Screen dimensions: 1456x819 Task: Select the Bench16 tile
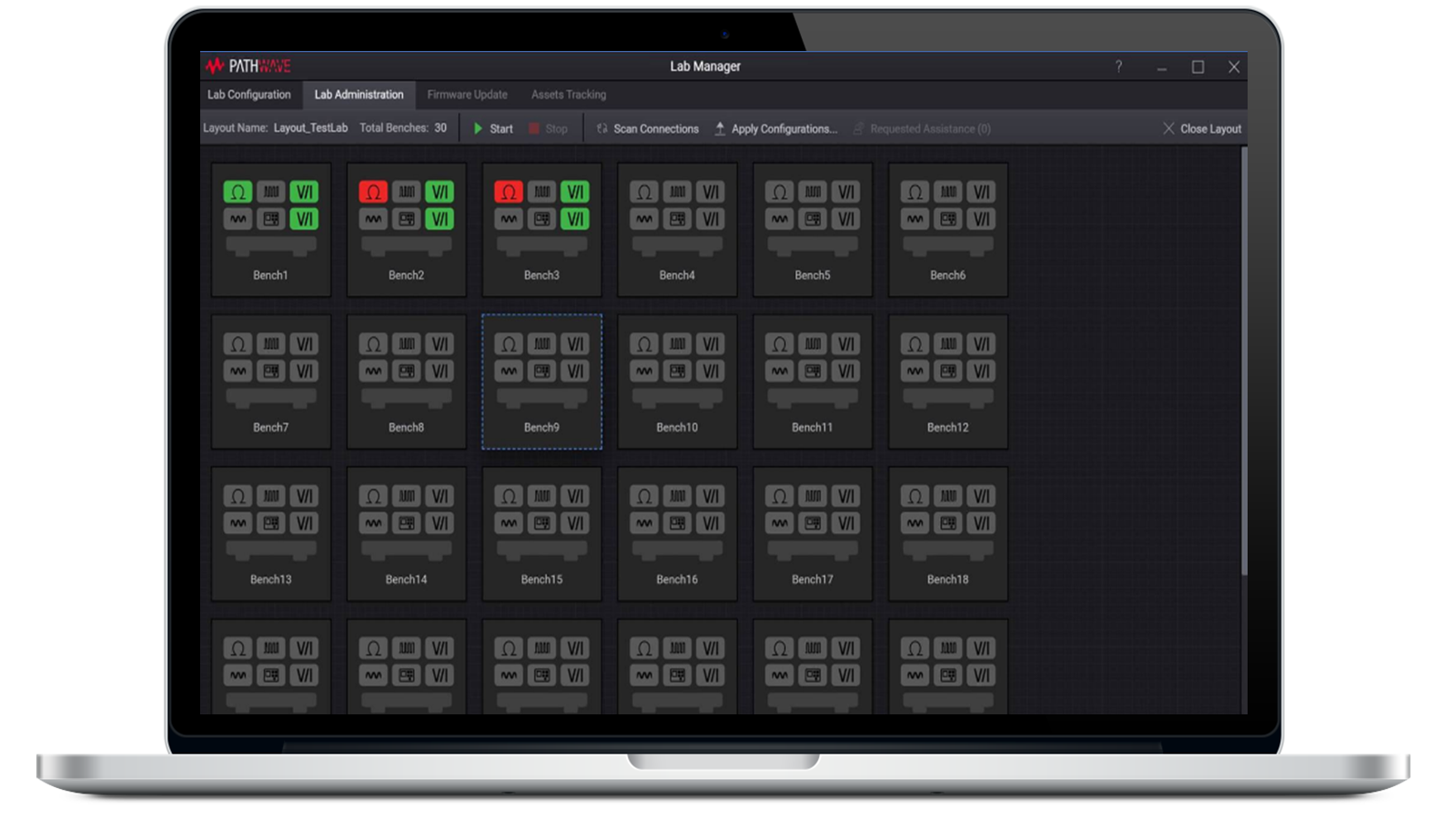point(677,534)
